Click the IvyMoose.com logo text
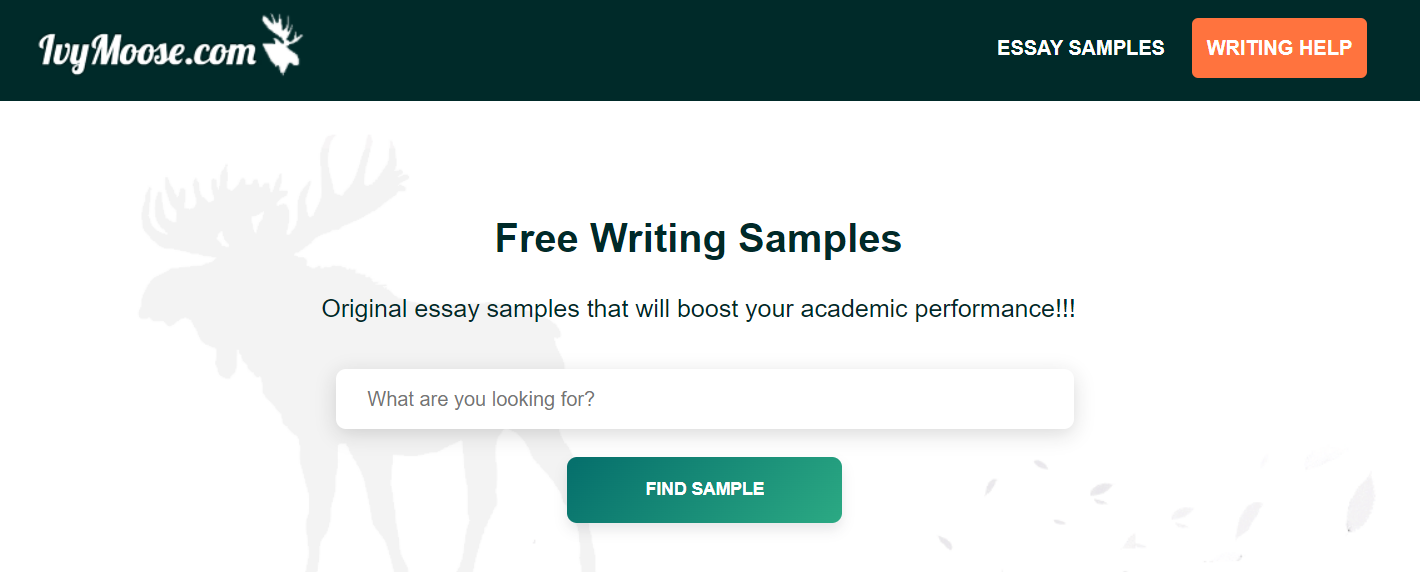This screenshot has width=1420, height=572. point(147,49)
